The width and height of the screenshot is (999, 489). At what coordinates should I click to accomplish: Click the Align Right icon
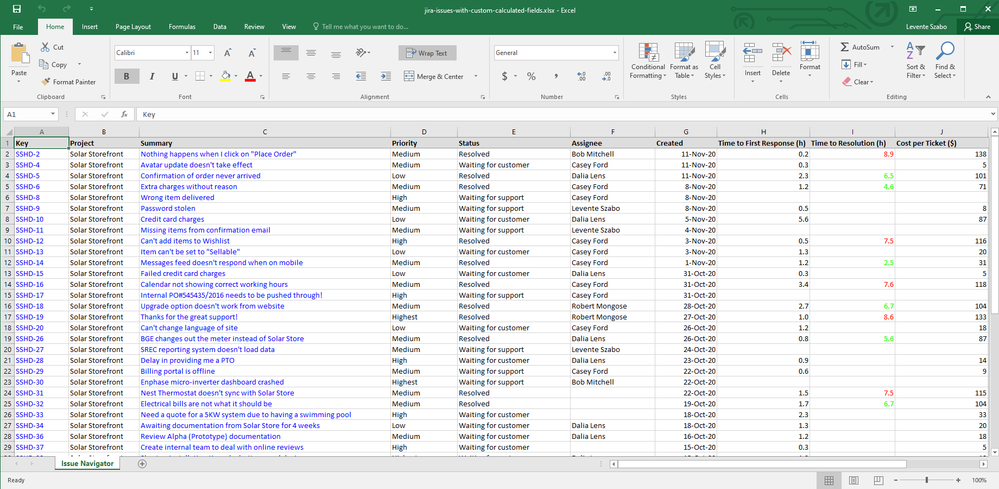click(x=335, y=76)
